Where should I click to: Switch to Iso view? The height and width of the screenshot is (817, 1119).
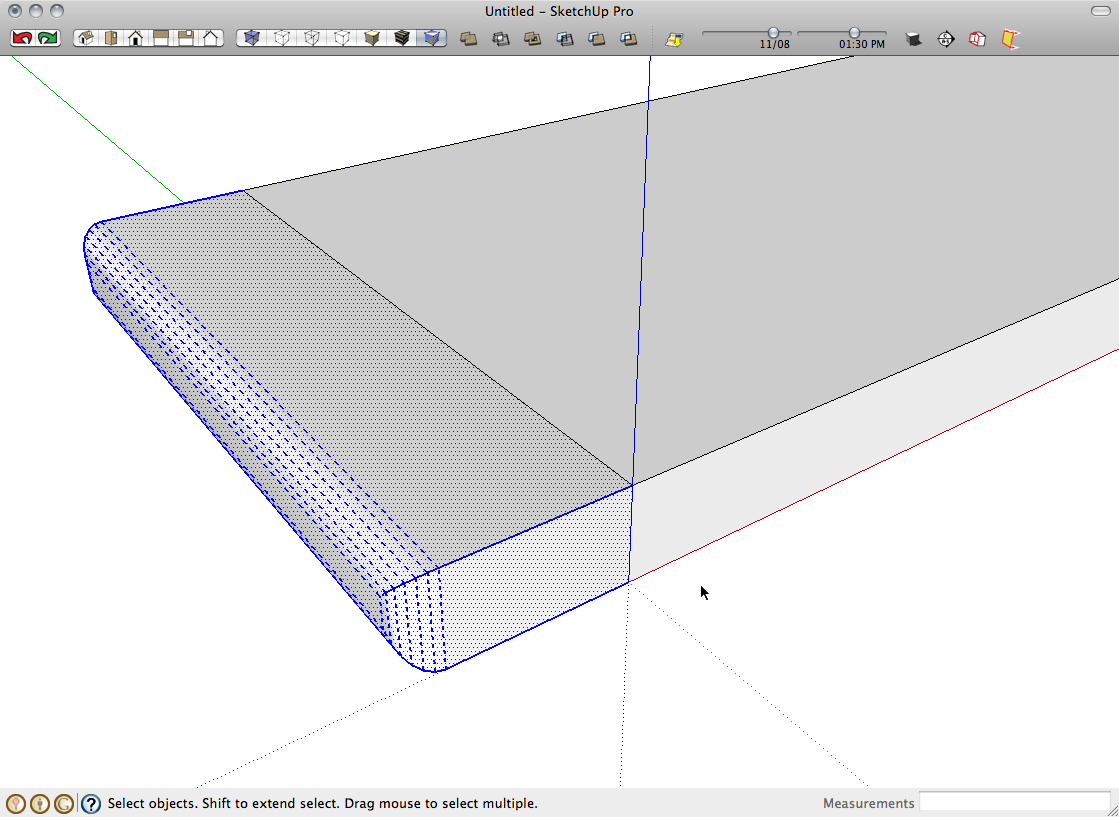click(85, 39)
